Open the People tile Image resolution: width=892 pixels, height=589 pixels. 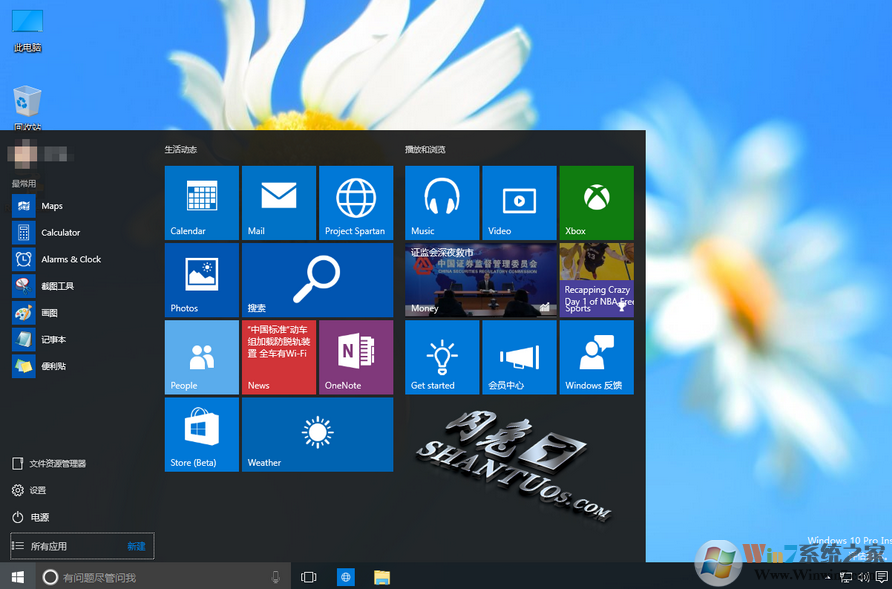[x=202, y=357]
